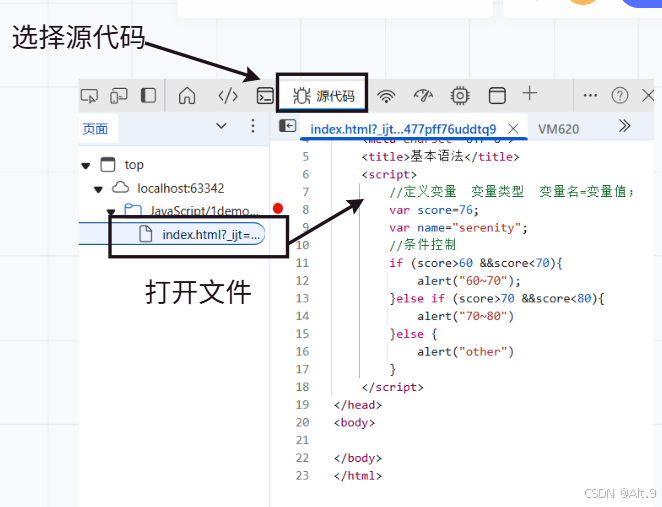662x507 pixels.
Task: Select the 源代码 Sources tab
Action: coord(322,95)
